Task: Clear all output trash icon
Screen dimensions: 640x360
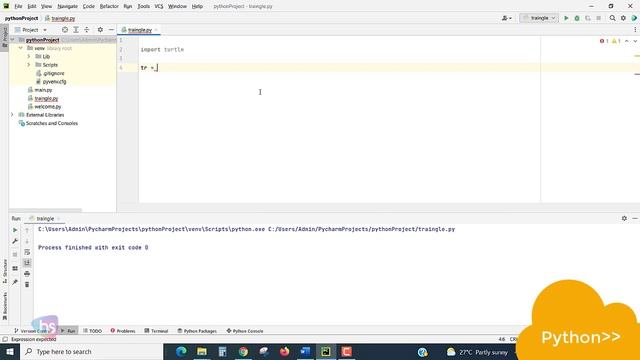Action: [x=27, y=284]
